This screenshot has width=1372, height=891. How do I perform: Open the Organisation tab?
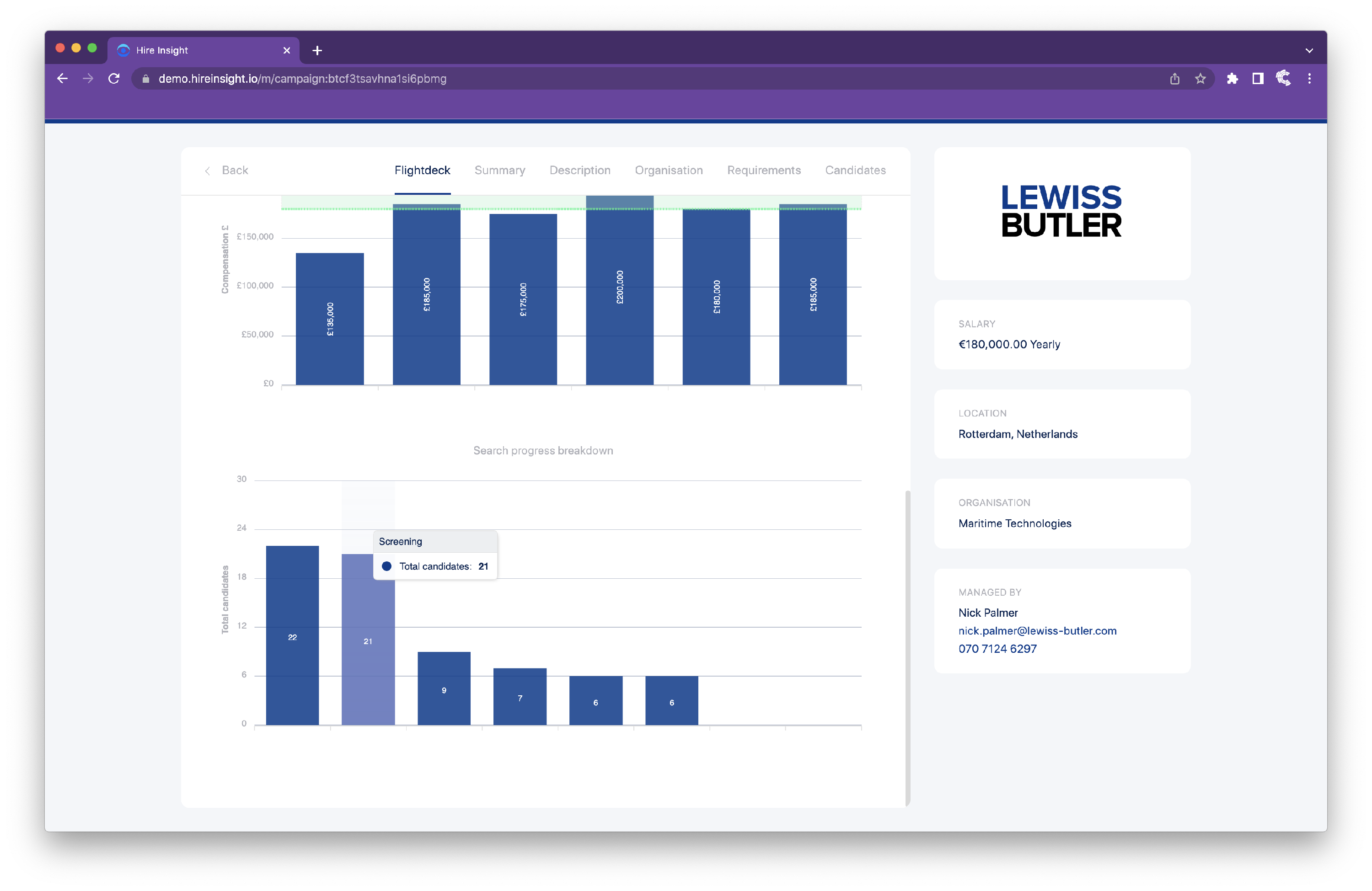[x=668, y=170]
